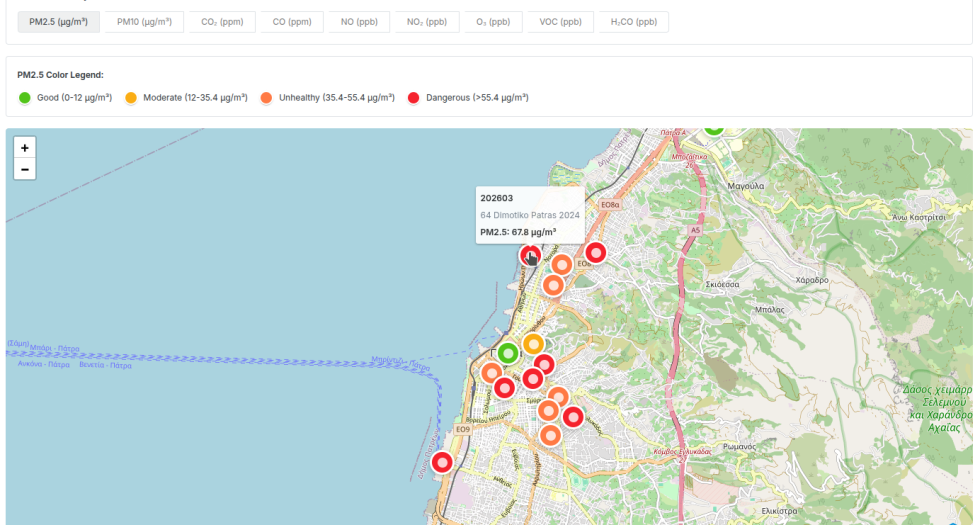Click the red marker on southwest coast near EO9
Screen dimensions: 980x525
[x=441, y=462]
